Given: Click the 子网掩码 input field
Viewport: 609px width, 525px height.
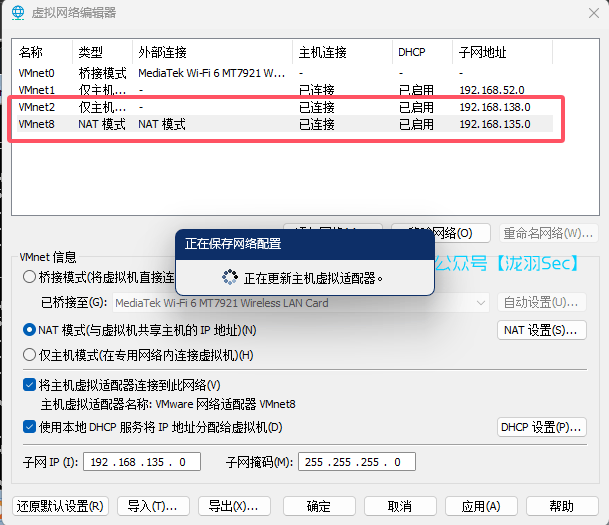Looking at the screenshot, I should pyautogui.click(x=357, y=462).
